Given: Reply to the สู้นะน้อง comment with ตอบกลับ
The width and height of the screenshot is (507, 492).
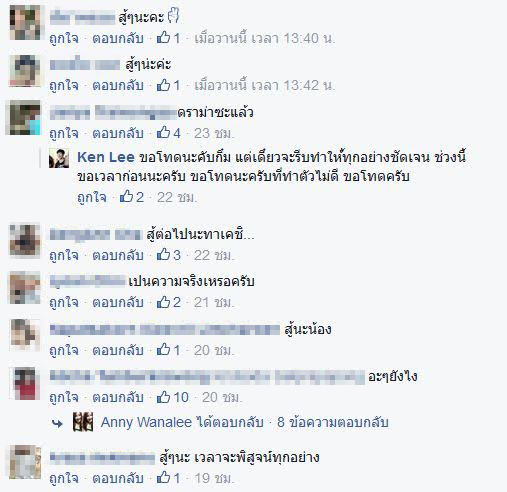Looking at the screenshot, I should click(118, 350).
